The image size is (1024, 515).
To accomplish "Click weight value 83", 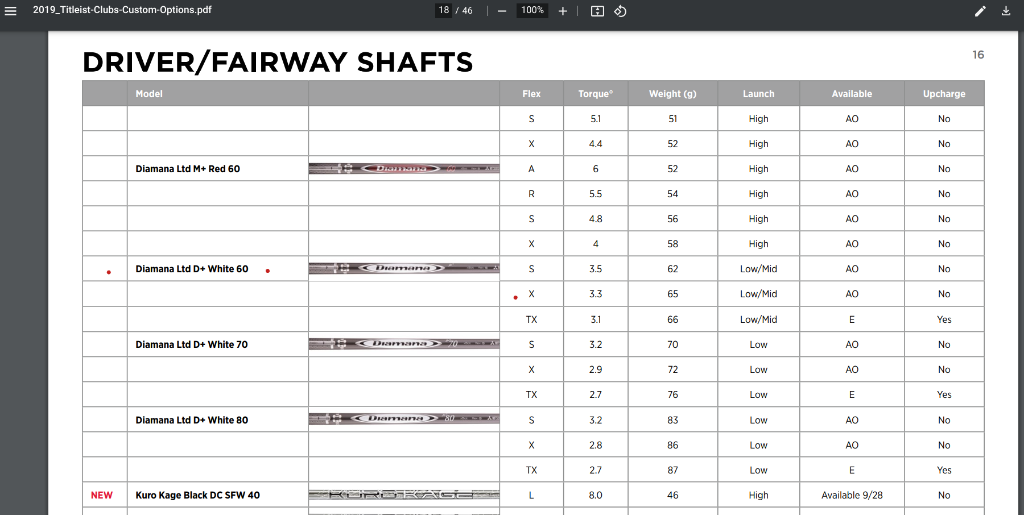I will coord(673,420).
